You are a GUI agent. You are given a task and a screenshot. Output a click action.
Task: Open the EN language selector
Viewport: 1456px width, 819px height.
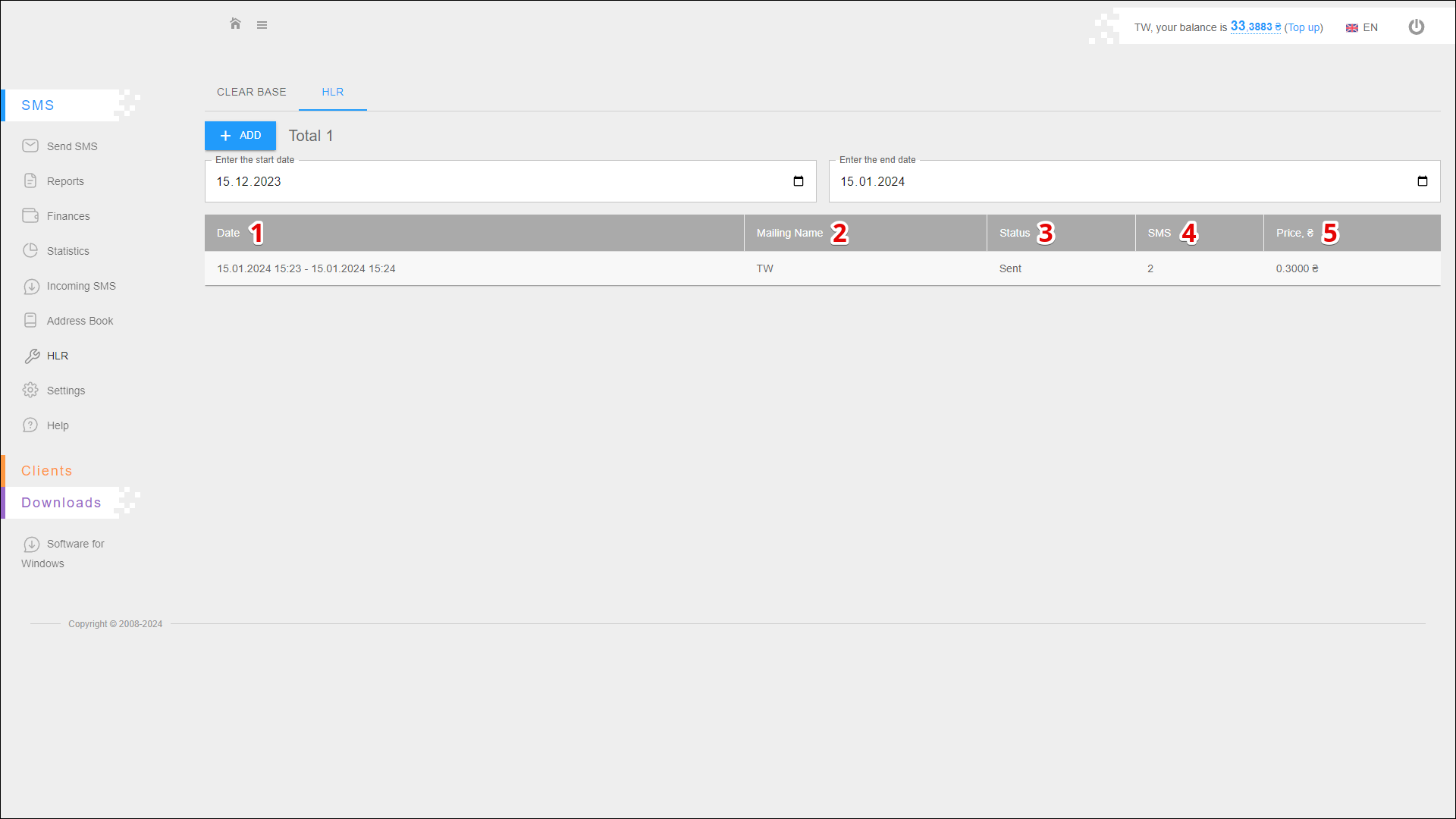(1362, 27)
